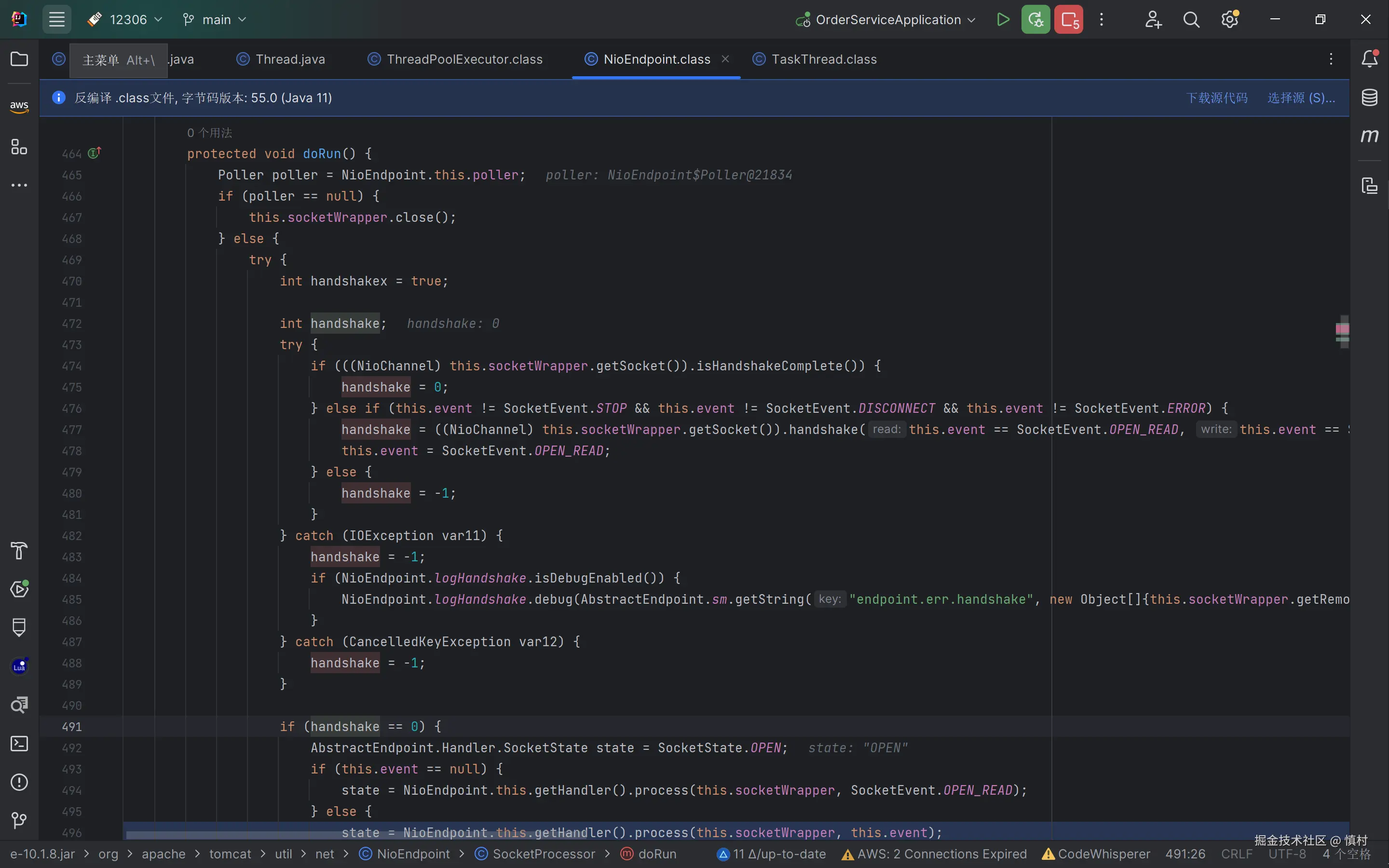Screen dimensions: 1389x868
Task: Click the Debug OrderServiceApplication button
Action: point(1035,19)
